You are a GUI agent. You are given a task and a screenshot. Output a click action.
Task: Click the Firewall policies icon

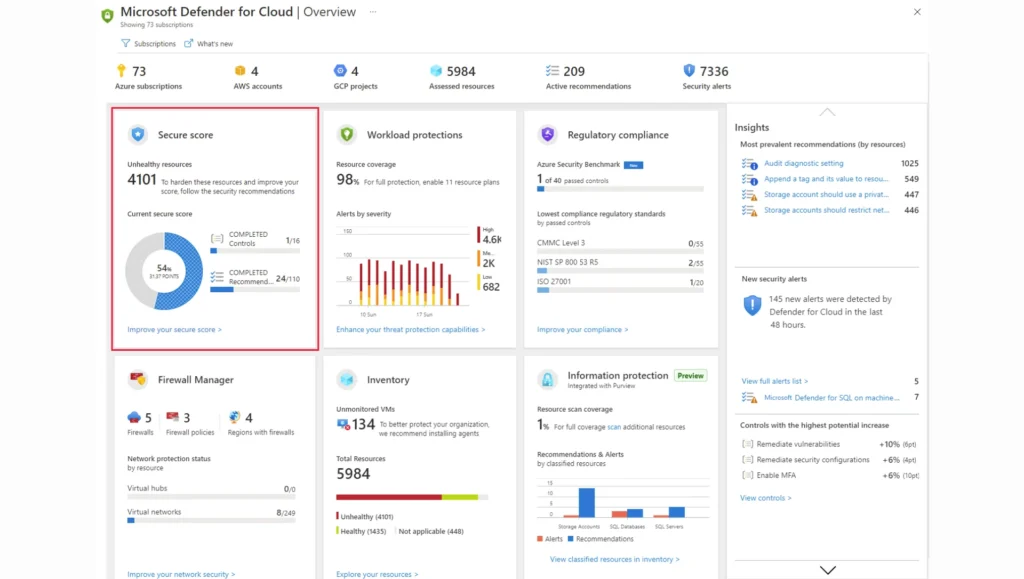point(172,417)
